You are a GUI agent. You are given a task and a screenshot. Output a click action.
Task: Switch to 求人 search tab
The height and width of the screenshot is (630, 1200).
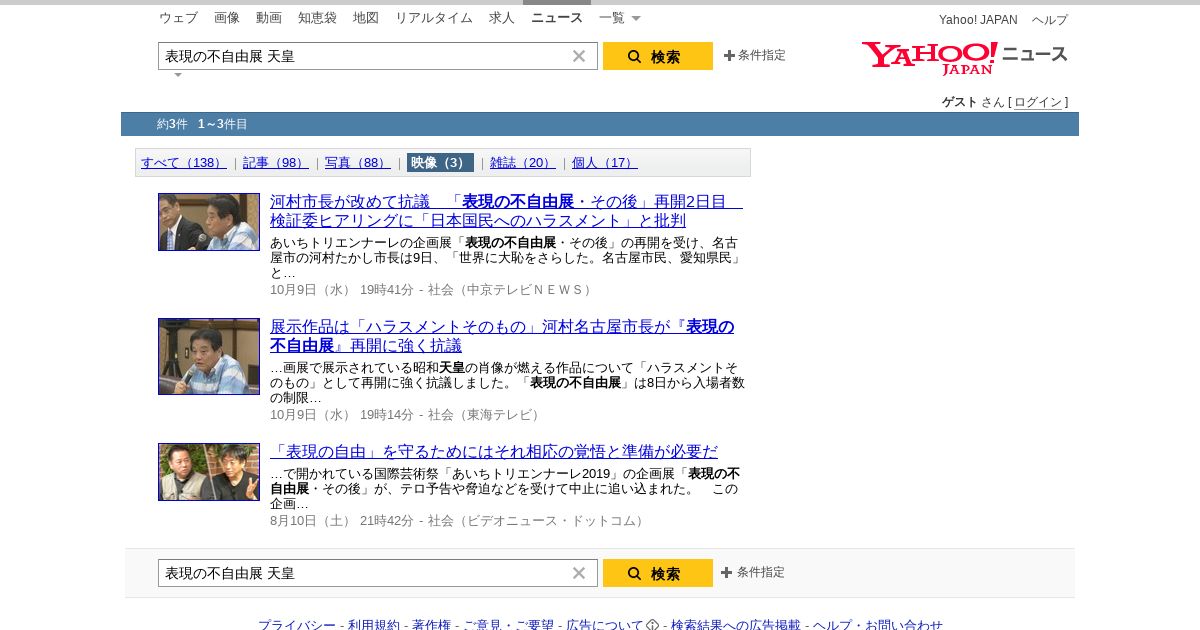coord(502,18)
